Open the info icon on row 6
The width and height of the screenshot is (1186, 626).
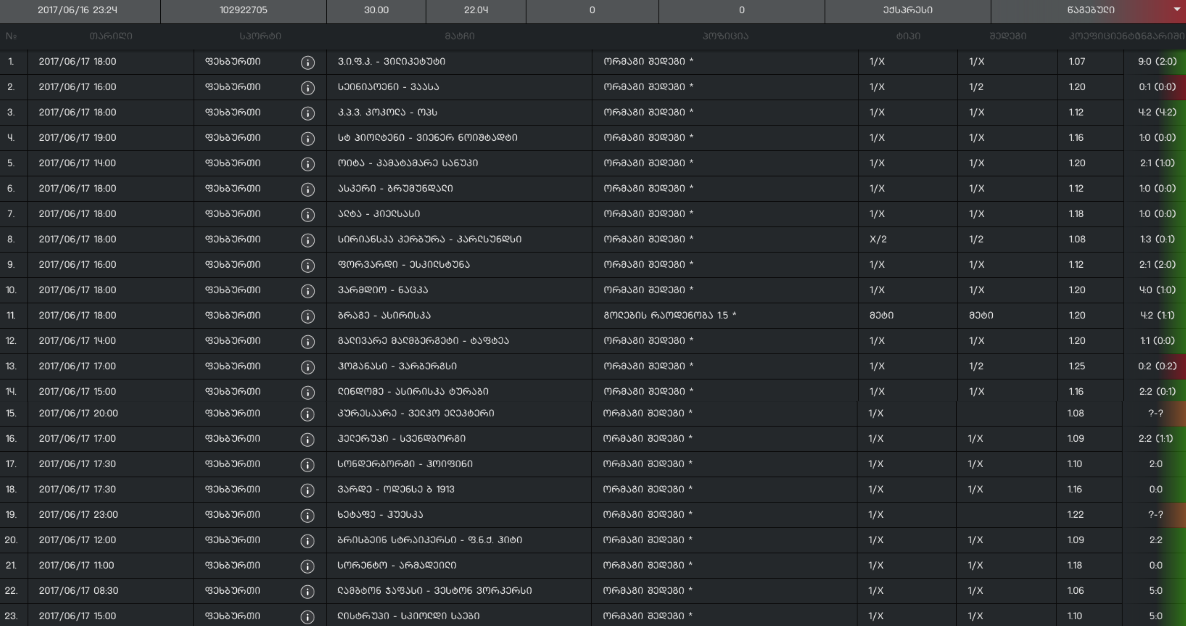point(308,188)
